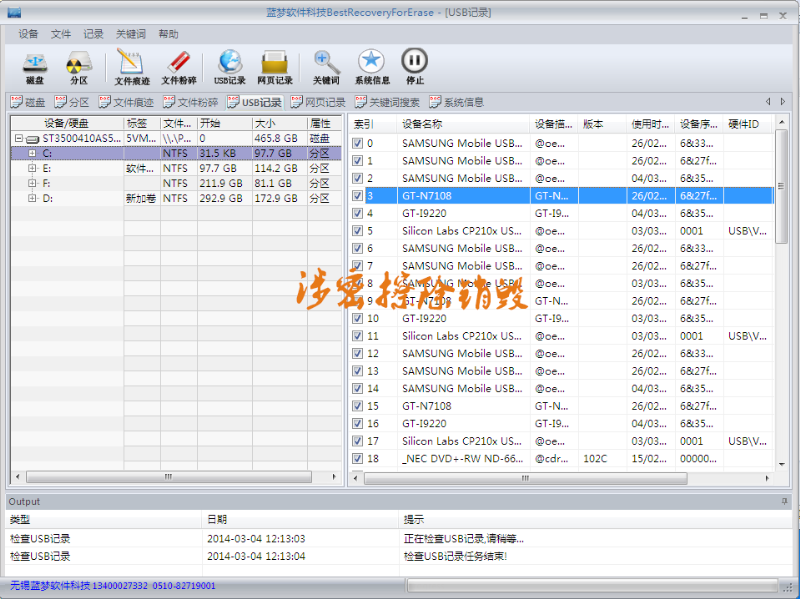Switch to the 网页记录 tab

(x=319, y=102)
